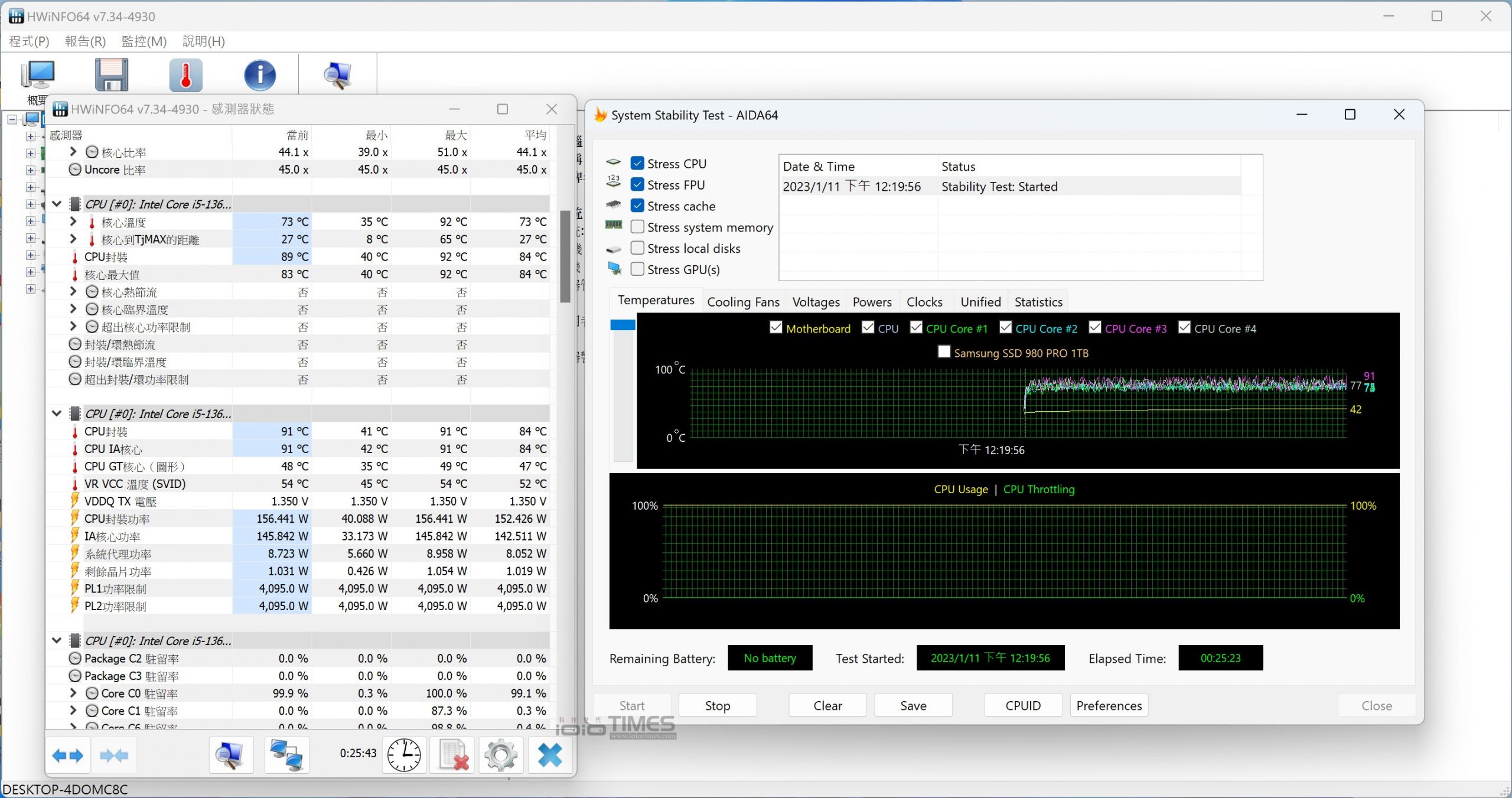The image size is (1512, 798).
Task: Click the blue X close sensors icon
Action: [x=550, y=755]
